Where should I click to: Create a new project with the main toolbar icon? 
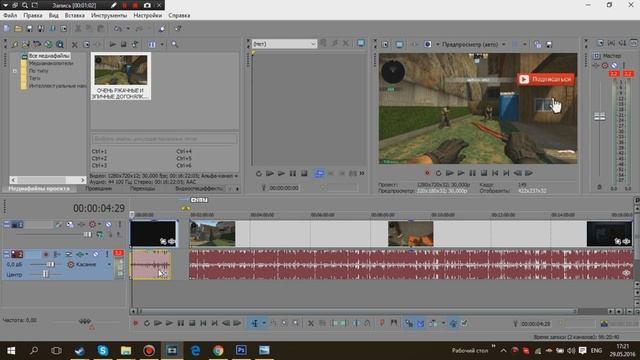[x=7, y=29]
